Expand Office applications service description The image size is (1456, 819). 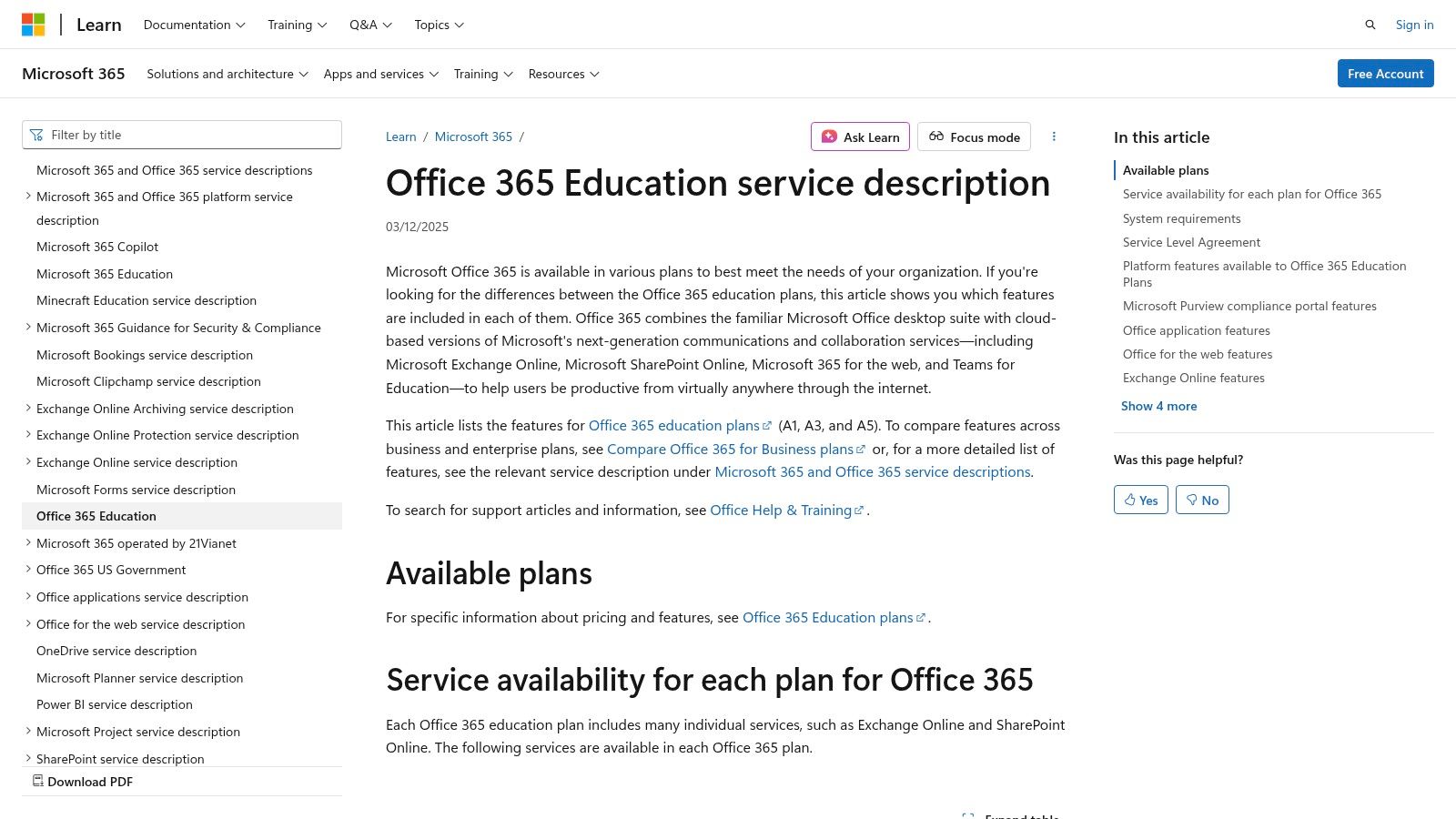coord(28,597)
